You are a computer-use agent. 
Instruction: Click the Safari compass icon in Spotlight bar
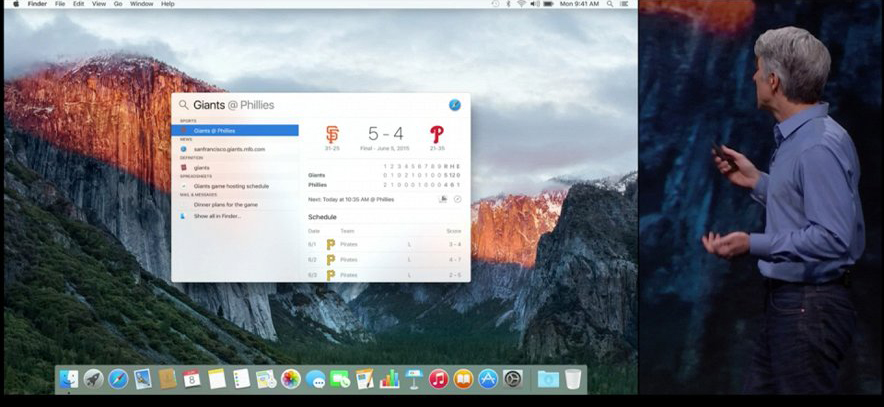(x=455, y=105)
